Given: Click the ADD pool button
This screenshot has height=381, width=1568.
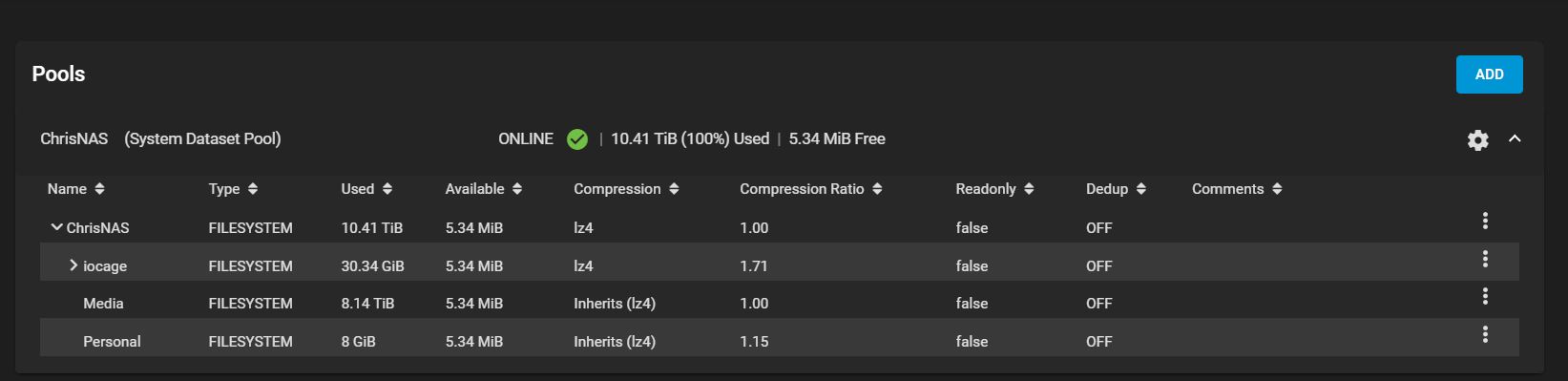Looking at the screenshot, I should click(x=1489, y=74).
